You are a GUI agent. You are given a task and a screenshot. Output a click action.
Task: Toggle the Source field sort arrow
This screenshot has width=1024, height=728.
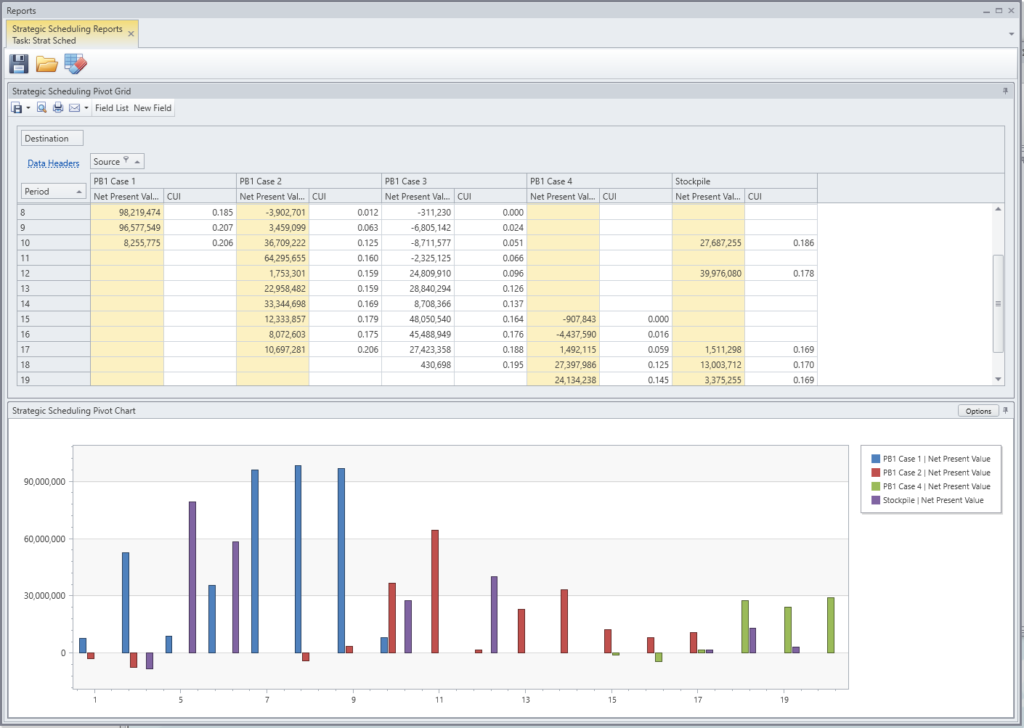pyautogui.click(x=137, y=162)
